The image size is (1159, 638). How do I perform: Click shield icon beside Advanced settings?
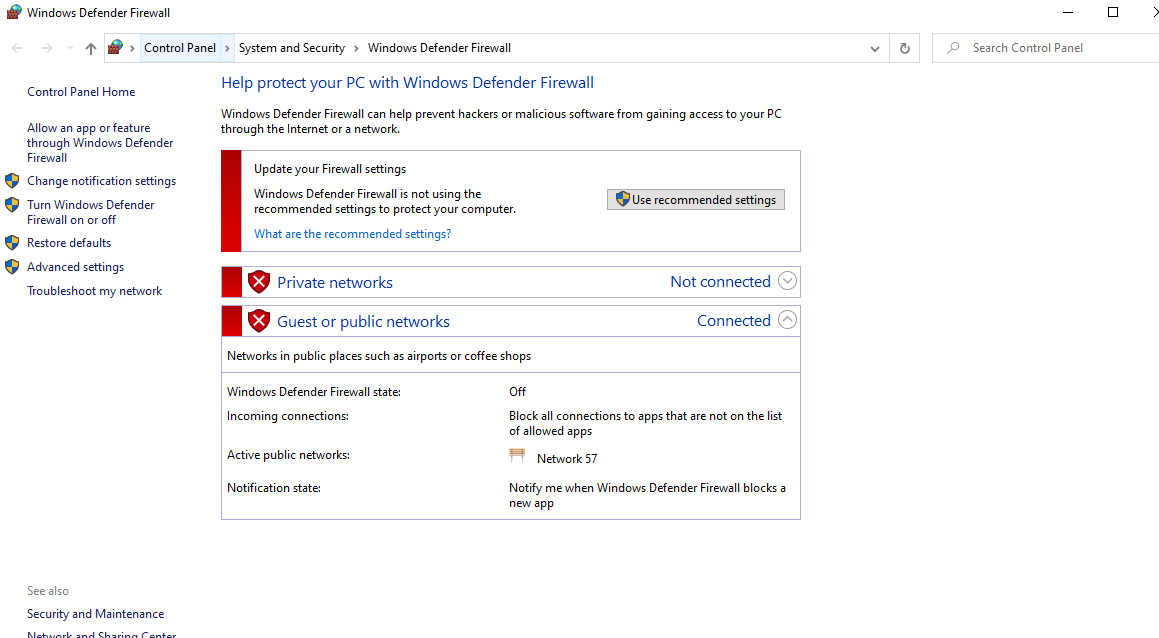[12, 266]
